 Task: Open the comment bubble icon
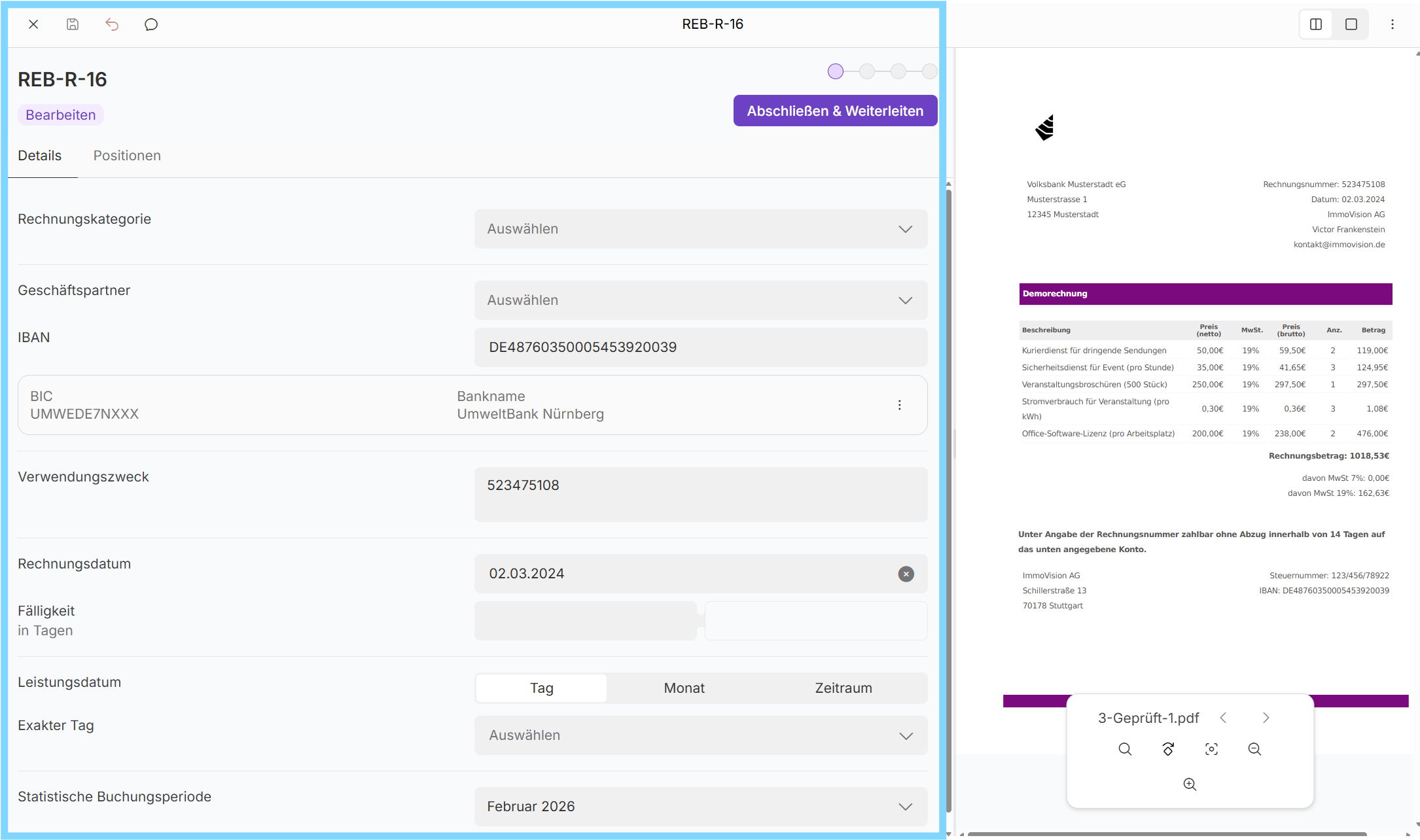(x=151, y=24)
